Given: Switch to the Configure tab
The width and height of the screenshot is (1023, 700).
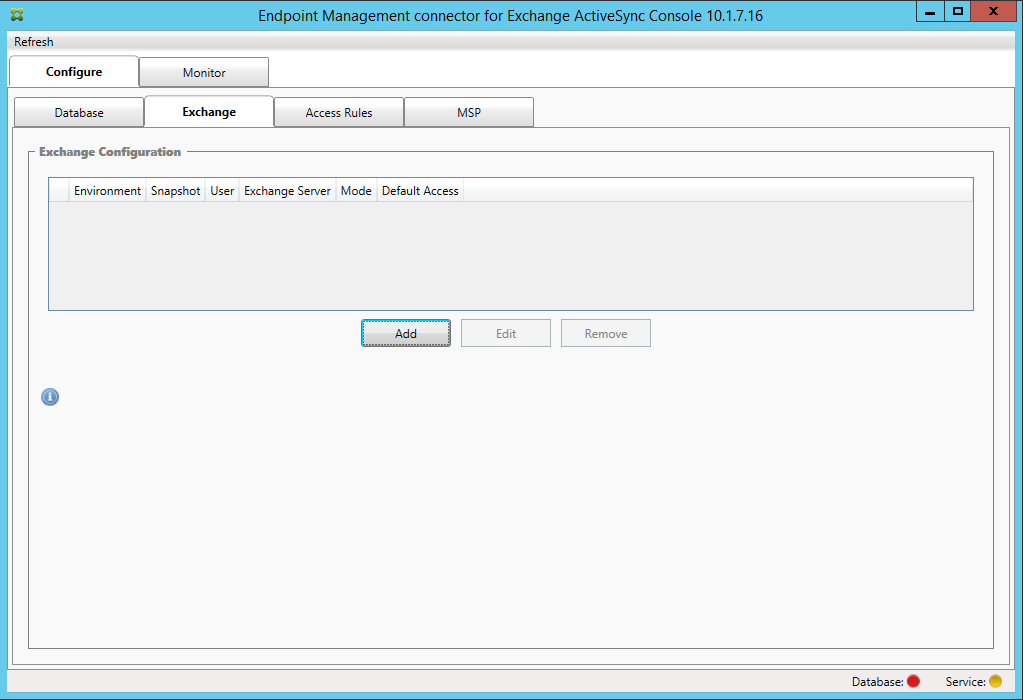Looking at the screenshot, I should [x=74, y=72].
